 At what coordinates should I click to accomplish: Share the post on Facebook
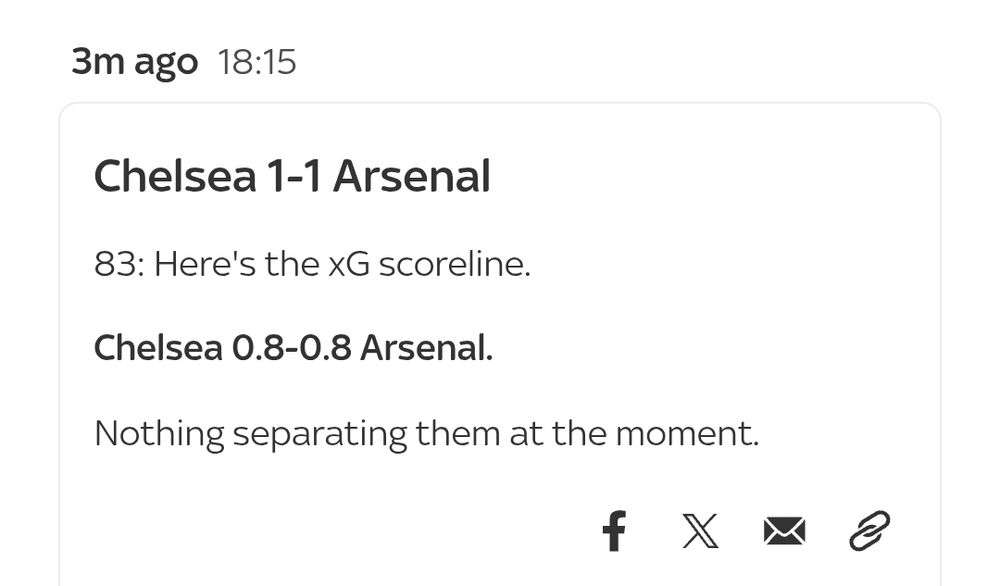point(615,531)
